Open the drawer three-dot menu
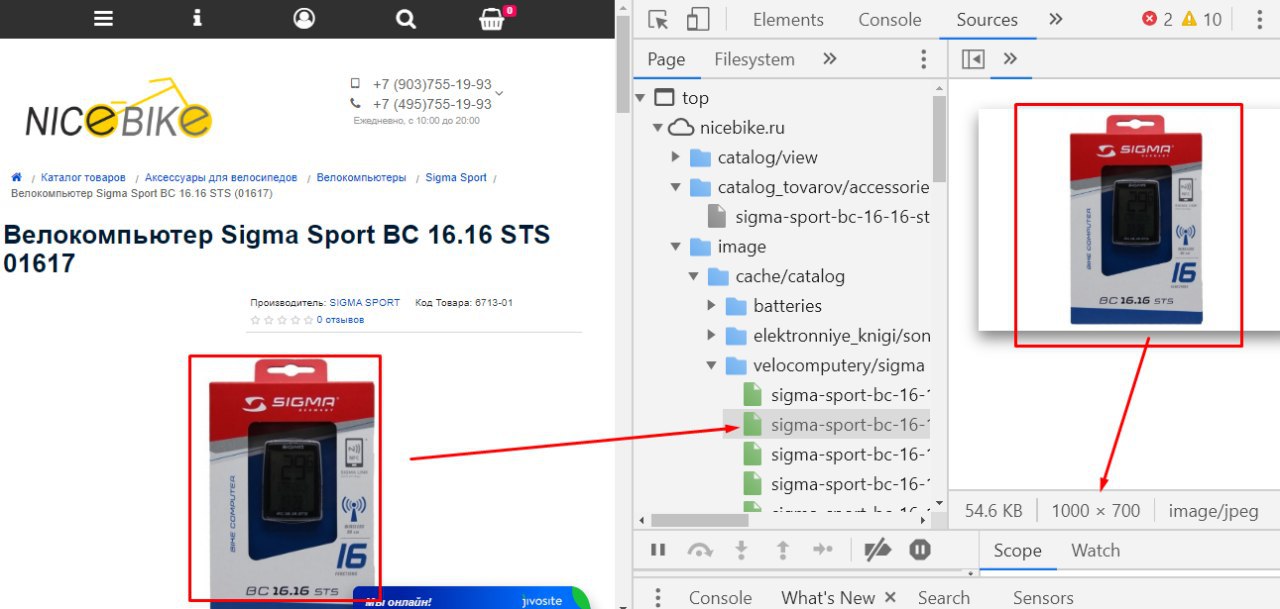The height and width of the screenshot is (609, 1280). 657,598
